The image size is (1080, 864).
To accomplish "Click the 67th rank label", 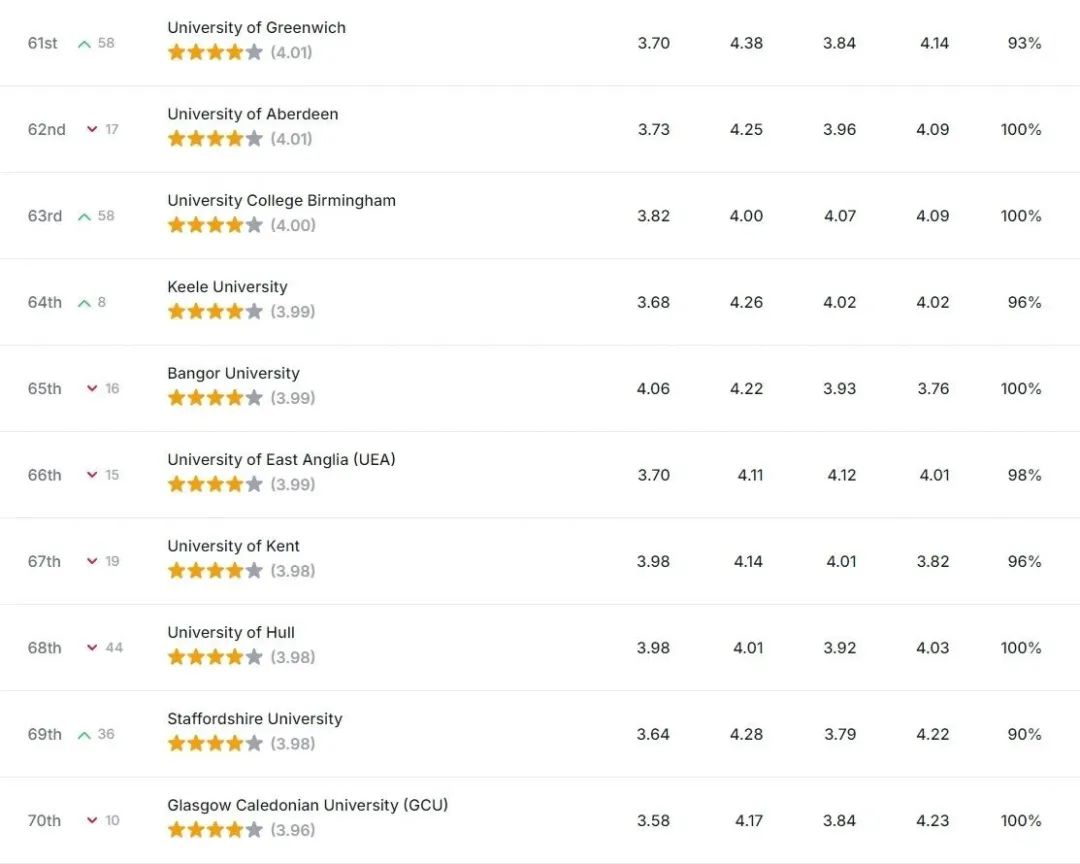I will [44, 562].
